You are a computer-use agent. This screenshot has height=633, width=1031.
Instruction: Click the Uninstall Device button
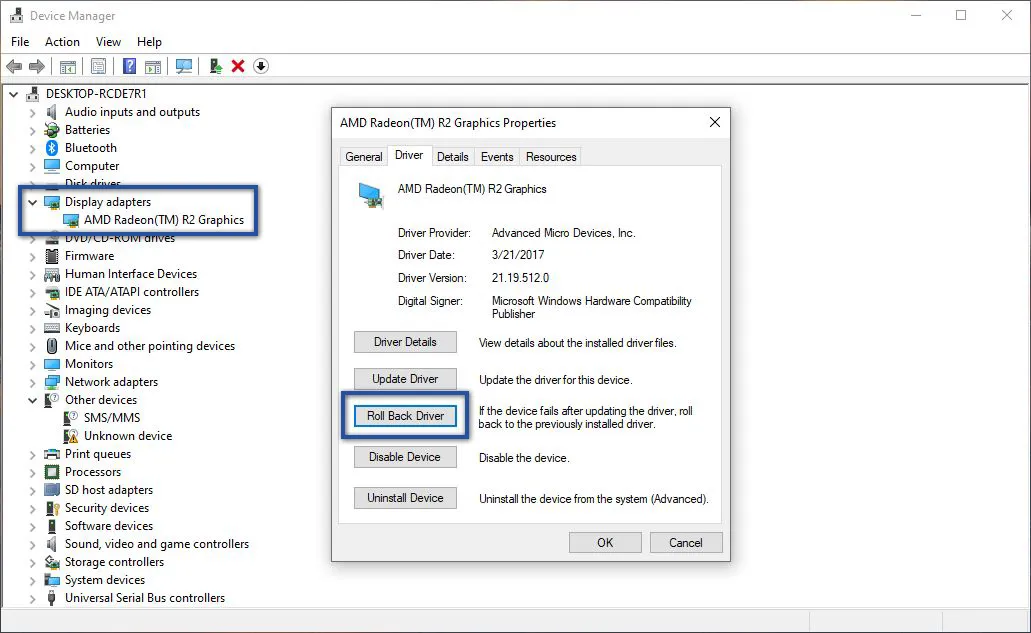pyautogui.click(x=405, y=498)
